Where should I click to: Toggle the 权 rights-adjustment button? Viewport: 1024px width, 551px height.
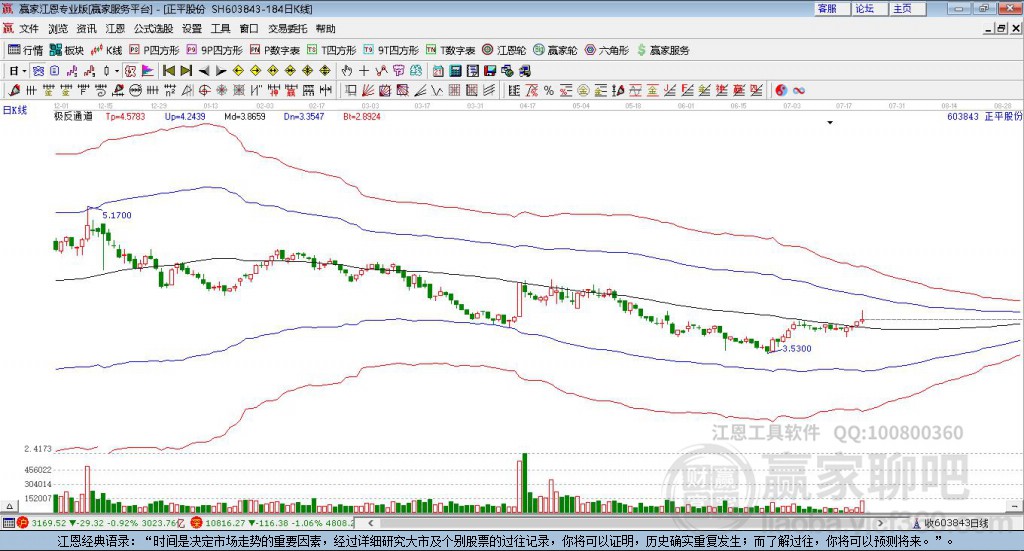[x=131, y=71]
